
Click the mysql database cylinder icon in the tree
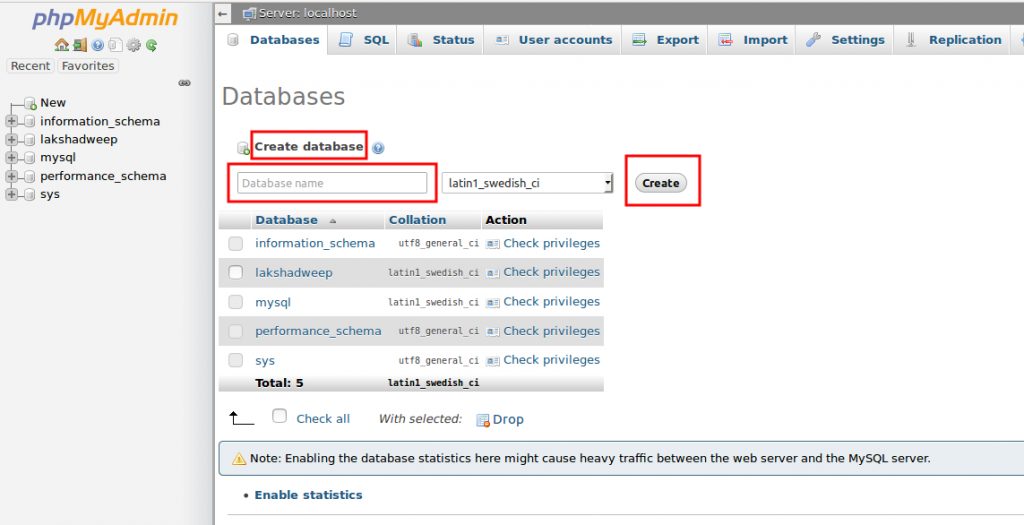[x=29, y=158]
